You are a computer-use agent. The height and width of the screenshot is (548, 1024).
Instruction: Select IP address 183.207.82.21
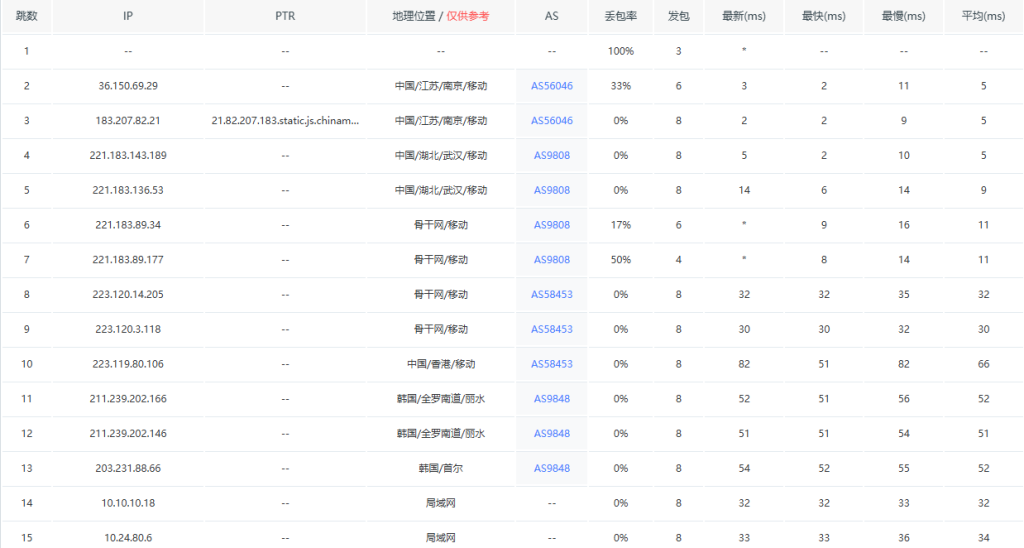pyautogui.click(x=128, y=120)
